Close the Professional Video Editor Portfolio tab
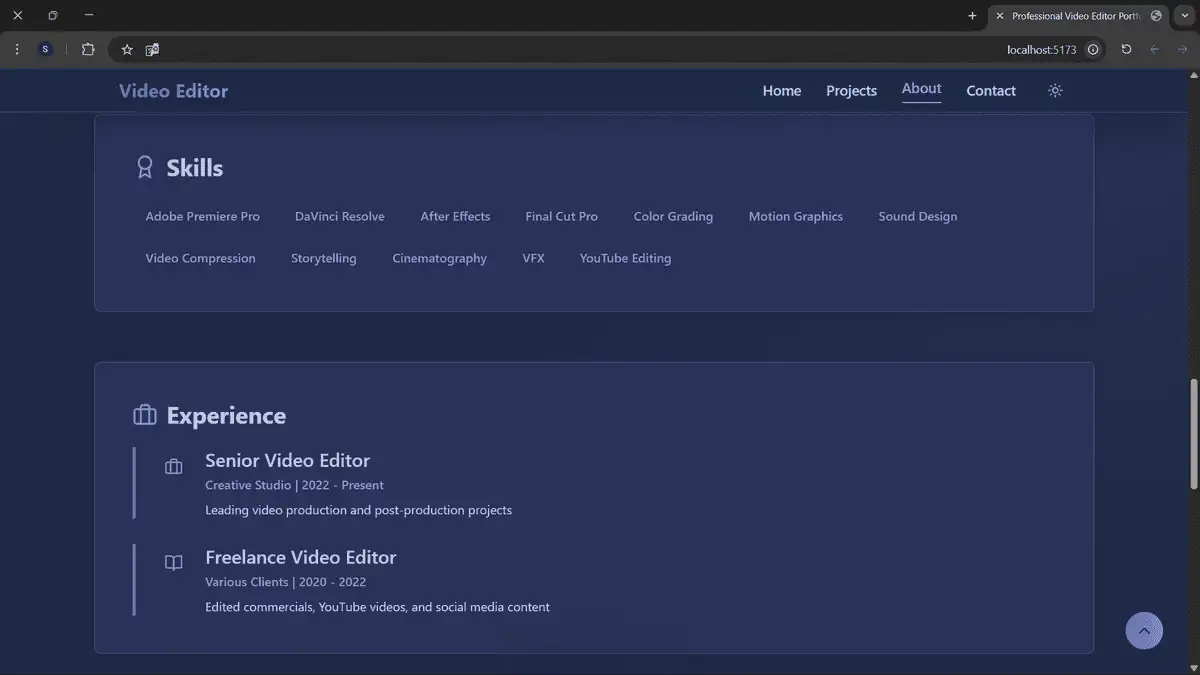The width and height of the screenshot is (1200, 675). click(1000, 16)
